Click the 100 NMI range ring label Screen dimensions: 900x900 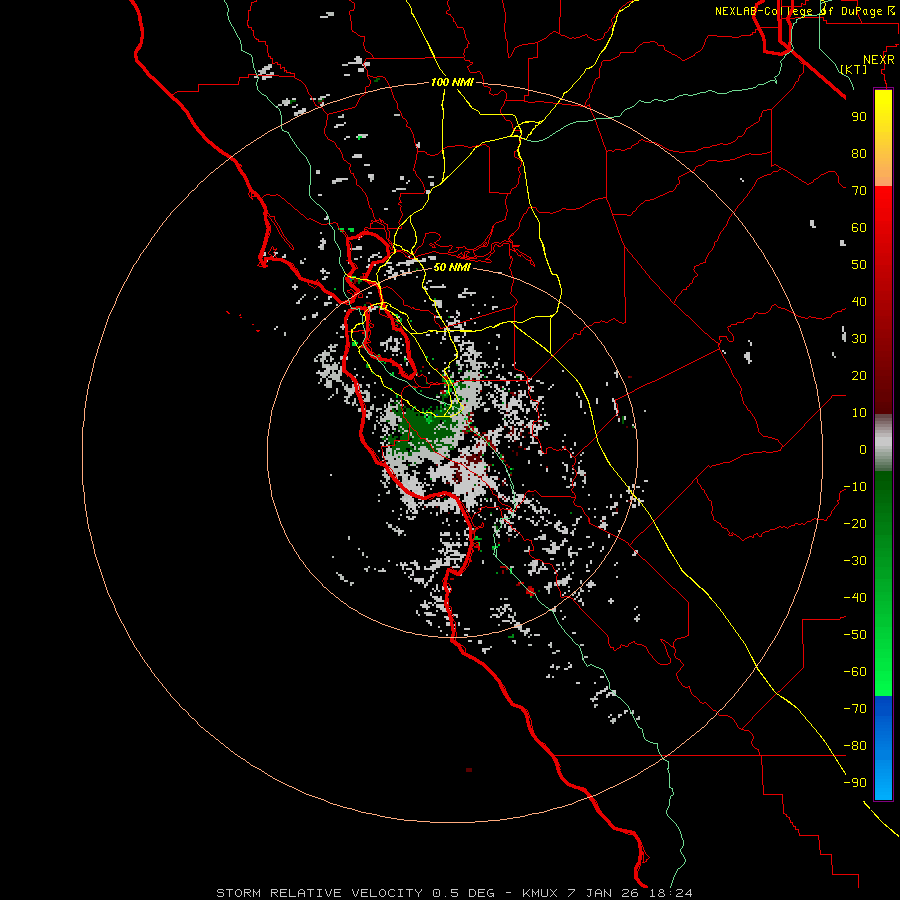[452, 83]
